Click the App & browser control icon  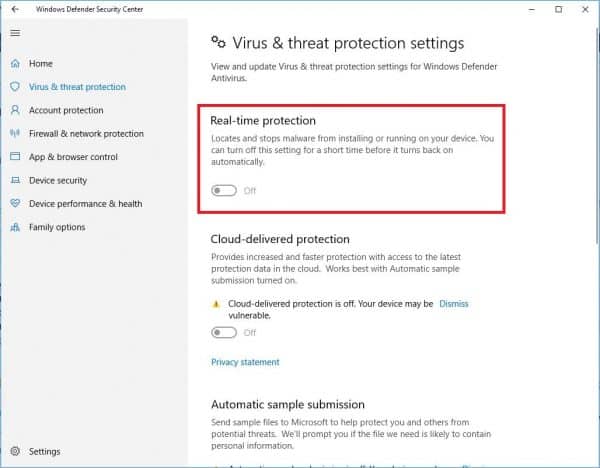pyautogui.click(x=15, y=157)
